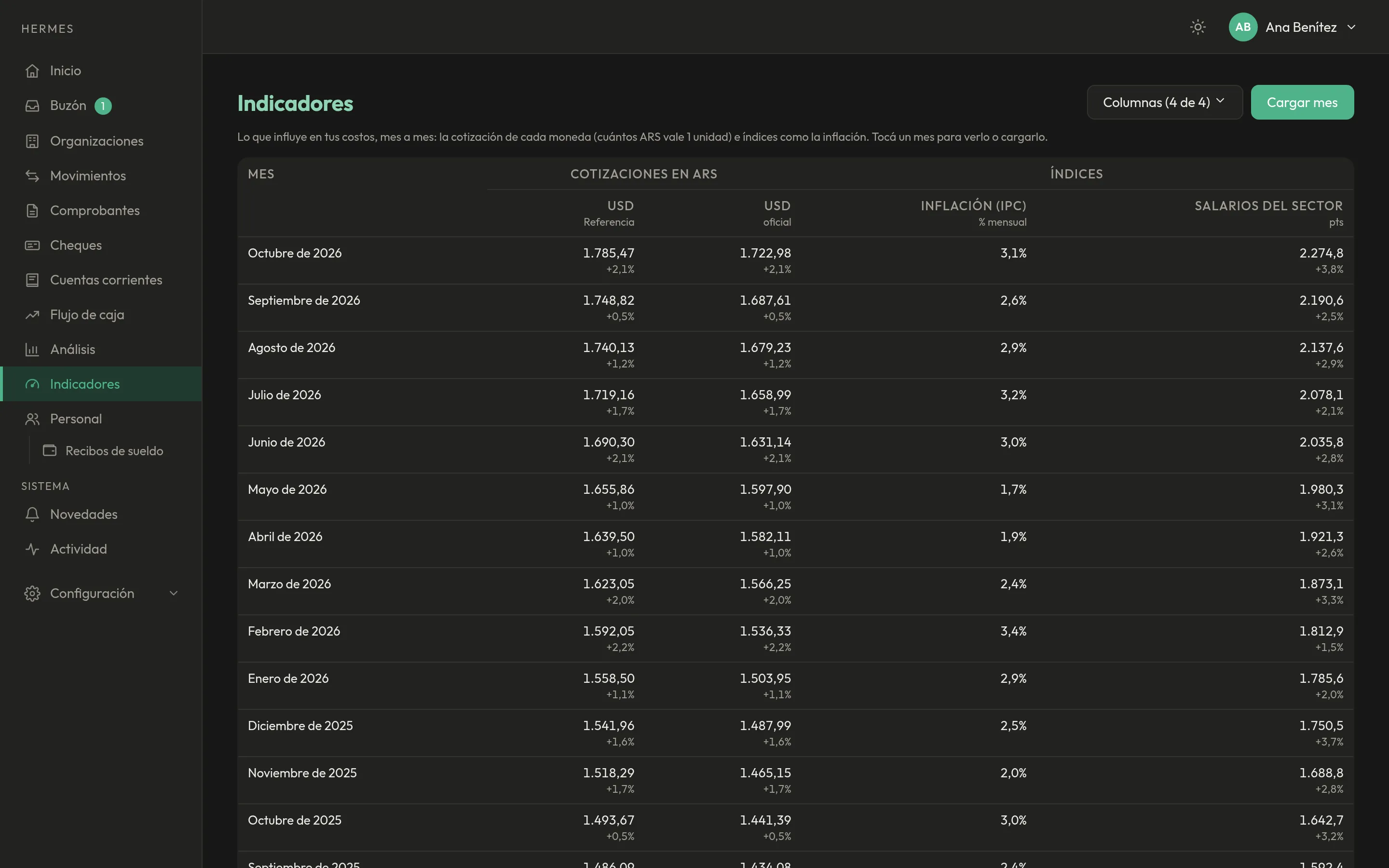Click the Recibos de sueldo wallet icon

50,451
